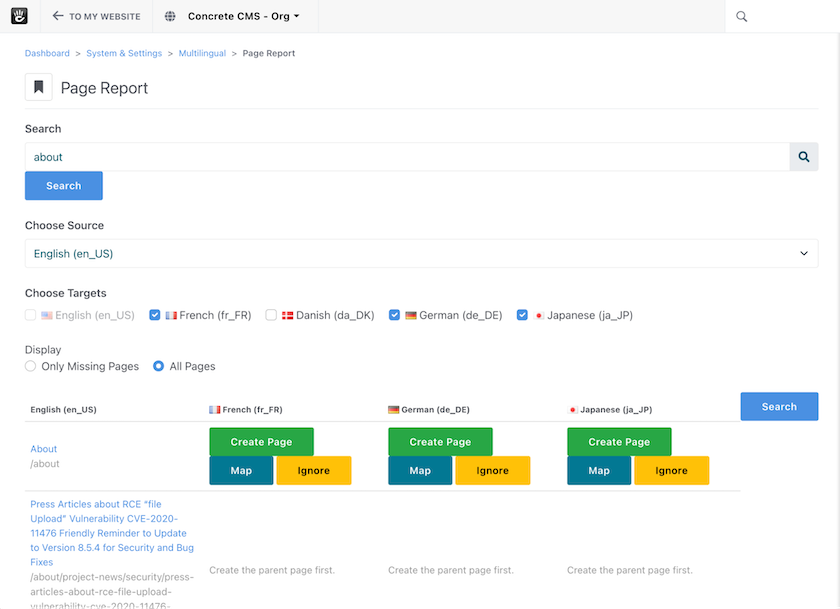Toggle the Japanese (ja_JP) target checkbox
The width and height of the screenshot is (840, 609).
click(x=523, y=315)
